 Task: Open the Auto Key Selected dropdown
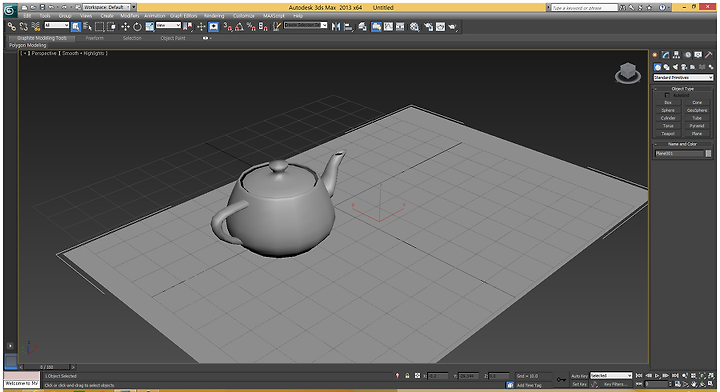[611, 375]
